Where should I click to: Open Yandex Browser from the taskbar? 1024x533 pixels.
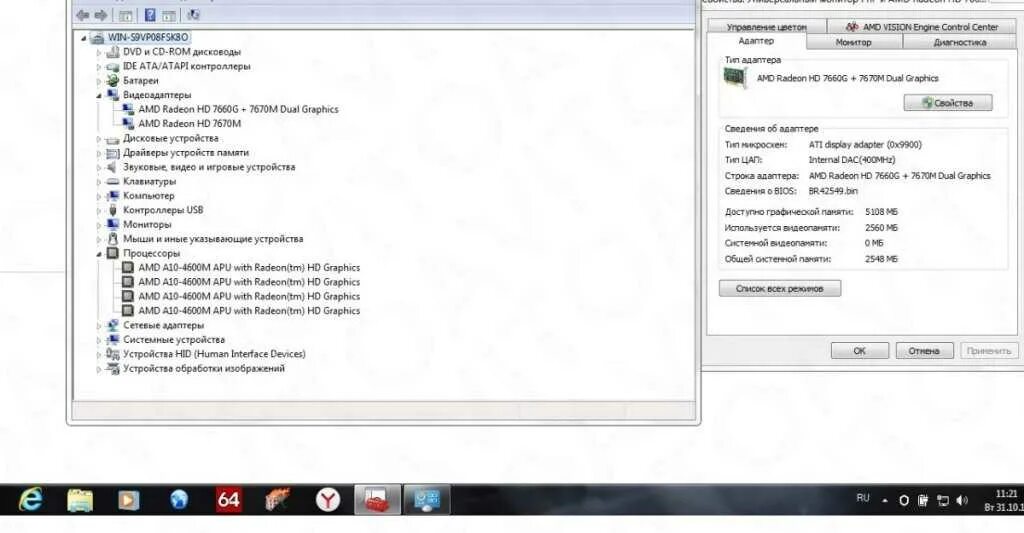328,500
